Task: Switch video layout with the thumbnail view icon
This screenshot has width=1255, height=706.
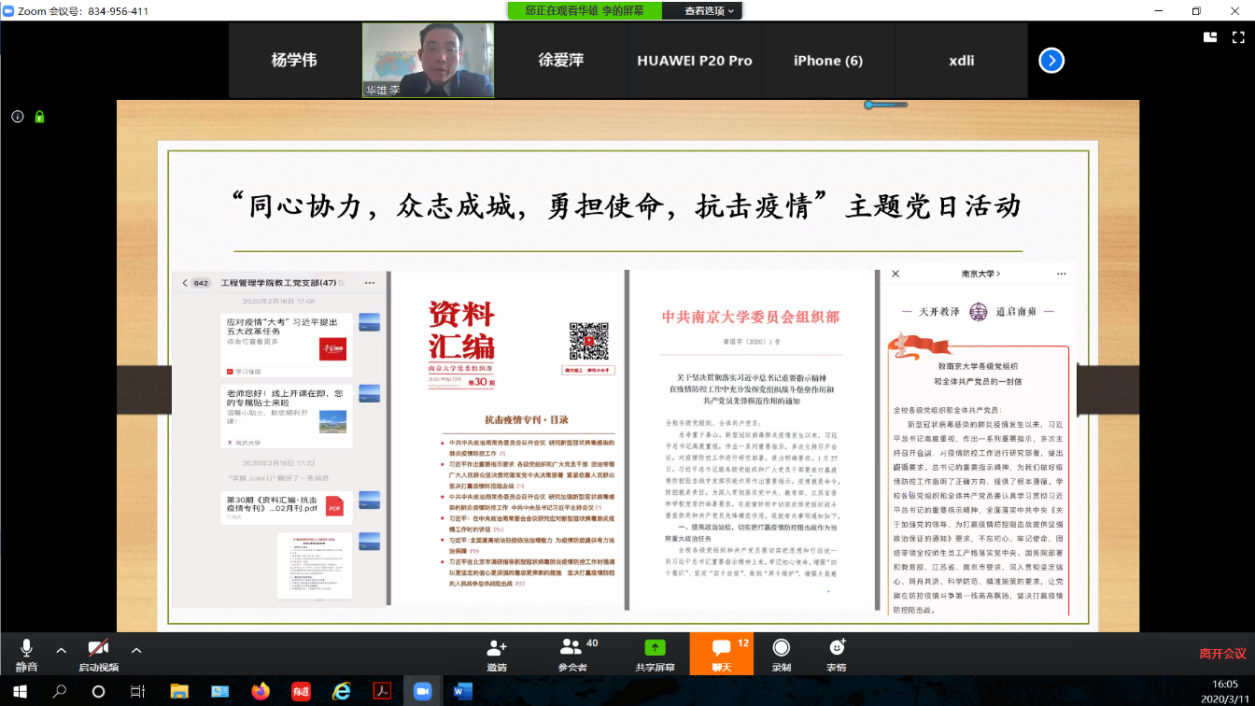Action: point(1210,37)
